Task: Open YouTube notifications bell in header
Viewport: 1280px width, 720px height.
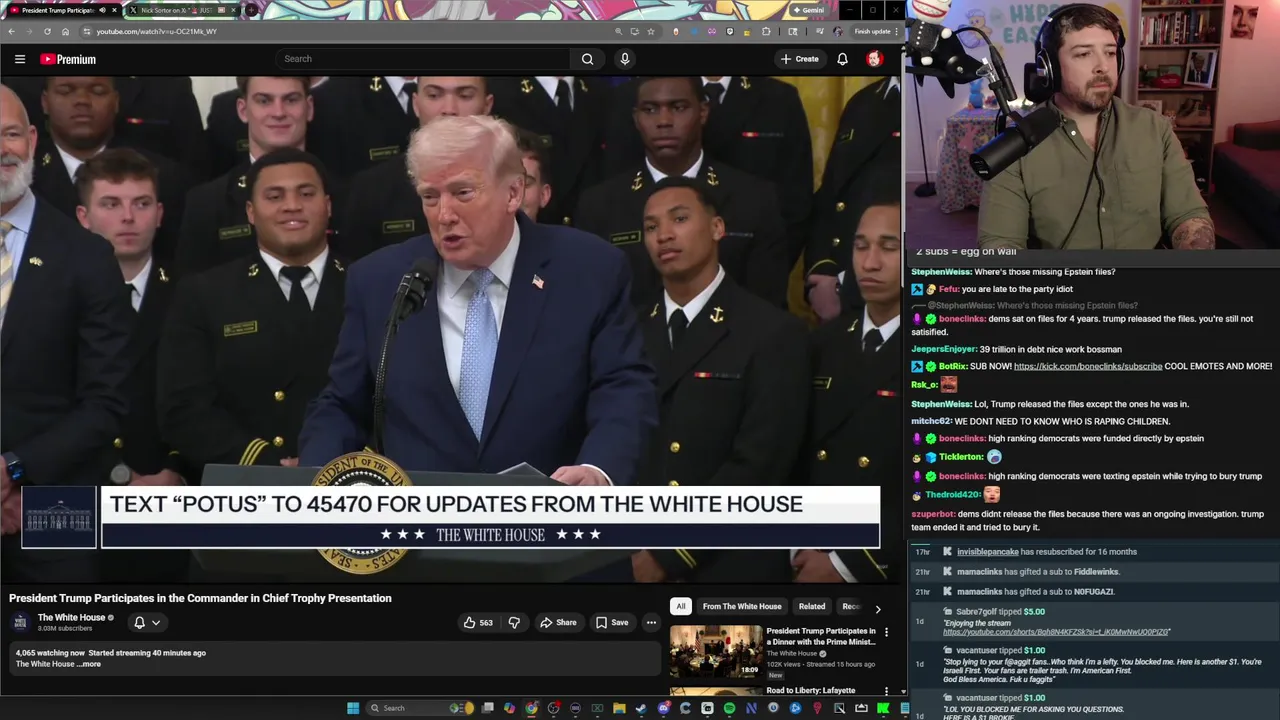Action: (x=842, y=59)
